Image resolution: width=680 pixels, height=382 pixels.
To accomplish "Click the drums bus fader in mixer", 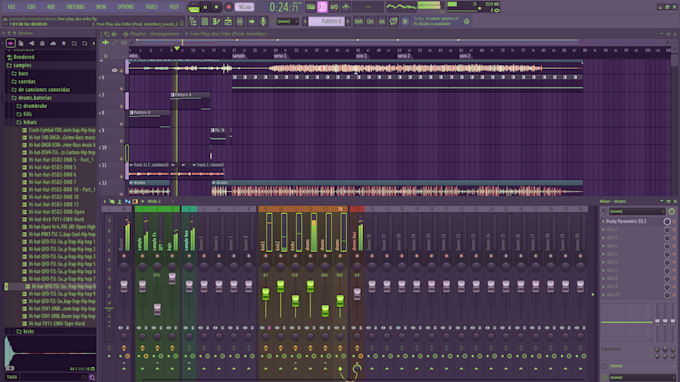I will tap(357, 294).
